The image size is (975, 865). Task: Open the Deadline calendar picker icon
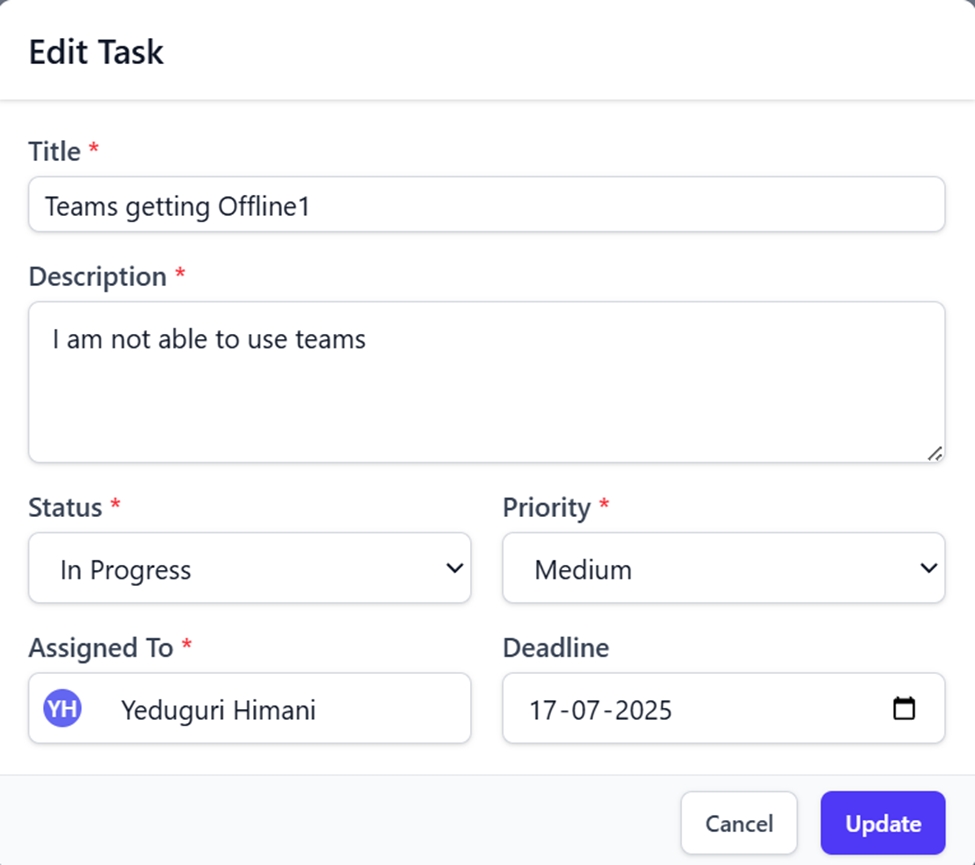904,709
